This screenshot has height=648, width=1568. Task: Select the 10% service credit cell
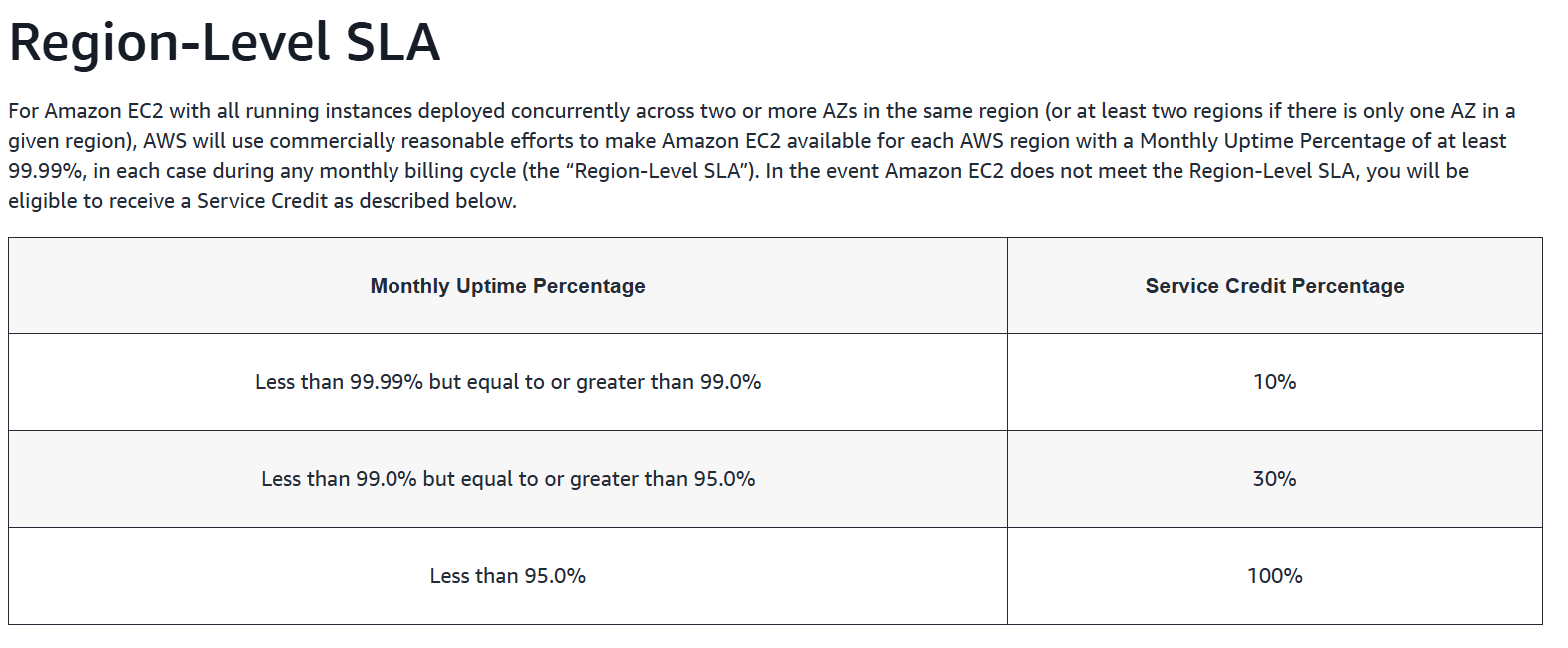click(x=1274, y=382)
